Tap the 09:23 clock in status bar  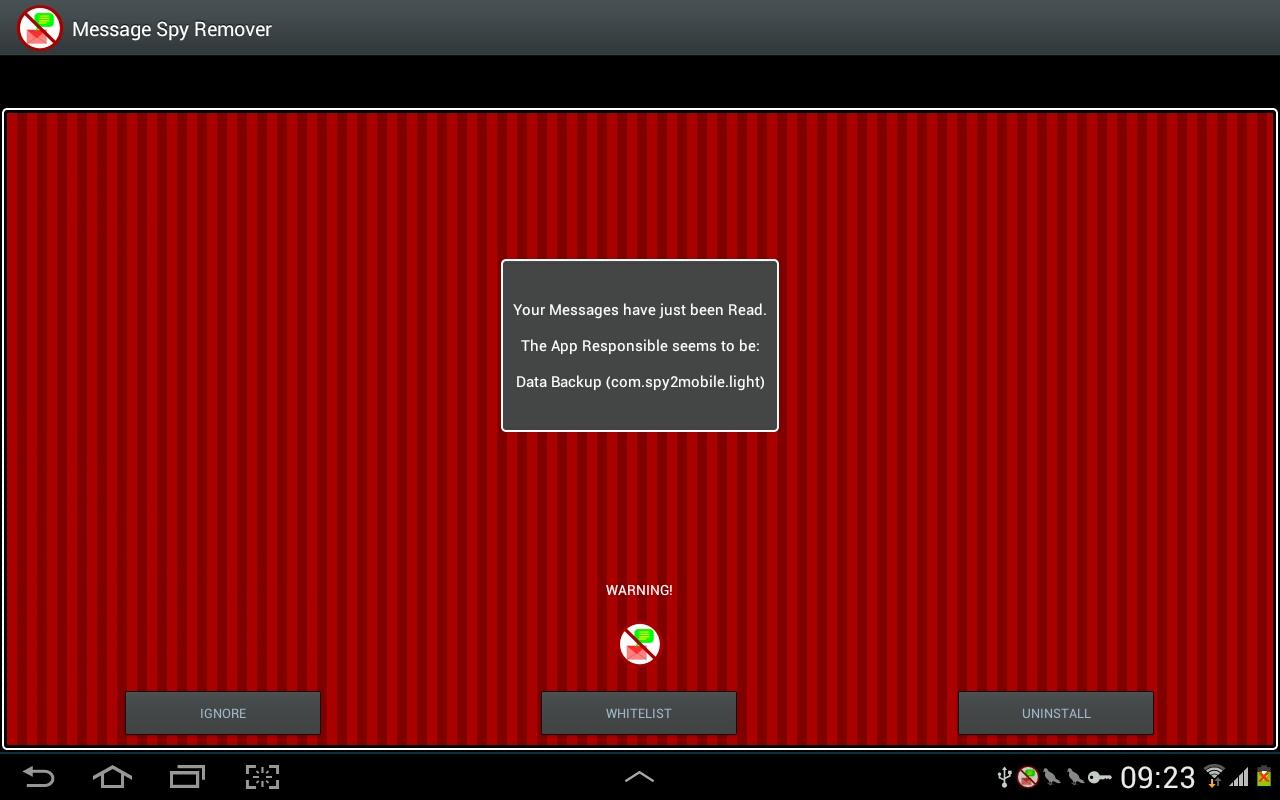click(1157, 777)
